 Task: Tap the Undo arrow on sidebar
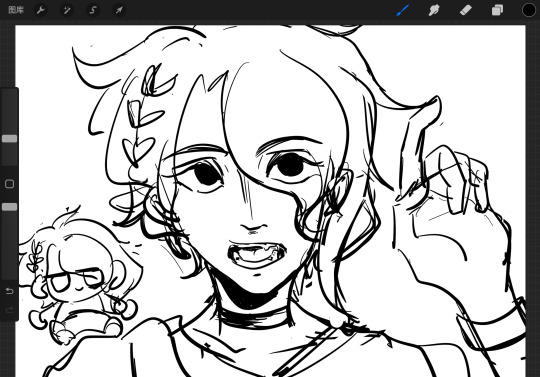(10, 291)
